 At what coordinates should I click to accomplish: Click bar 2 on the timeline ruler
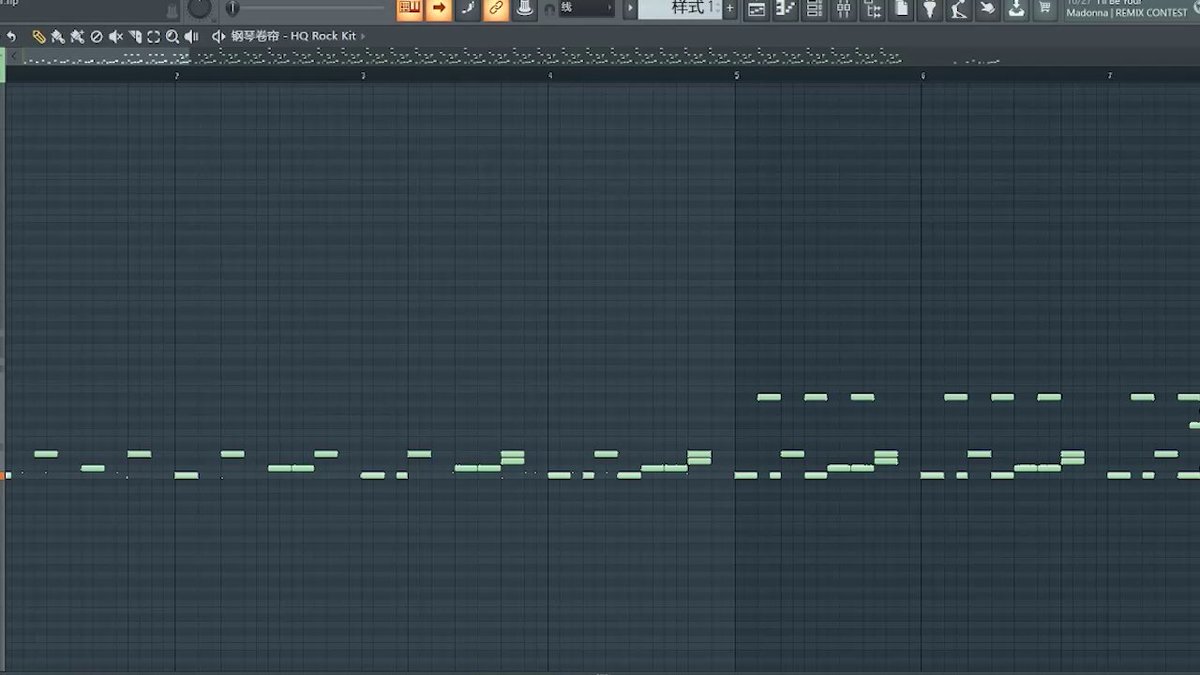(176, 76)
